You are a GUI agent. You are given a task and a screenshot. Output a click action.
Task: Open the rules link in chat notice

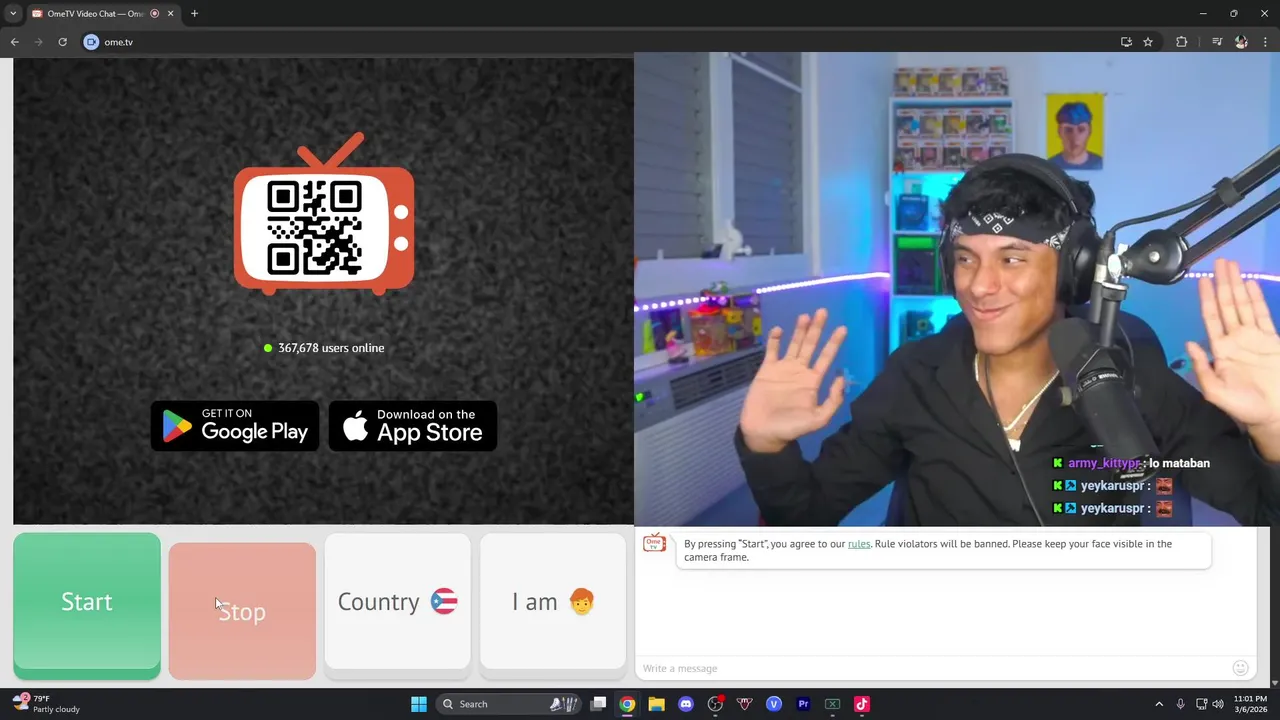(x=859, y=544)
